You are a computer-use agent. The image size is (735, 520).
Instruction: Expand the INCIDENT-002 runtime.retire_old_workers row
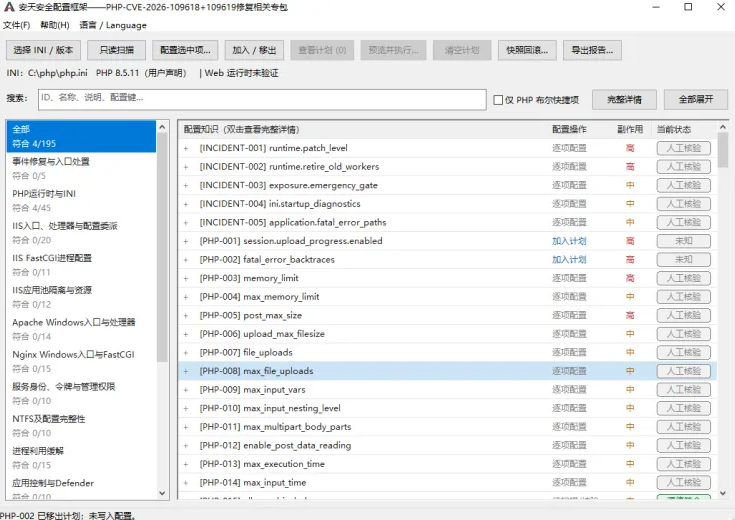(186, 167)
